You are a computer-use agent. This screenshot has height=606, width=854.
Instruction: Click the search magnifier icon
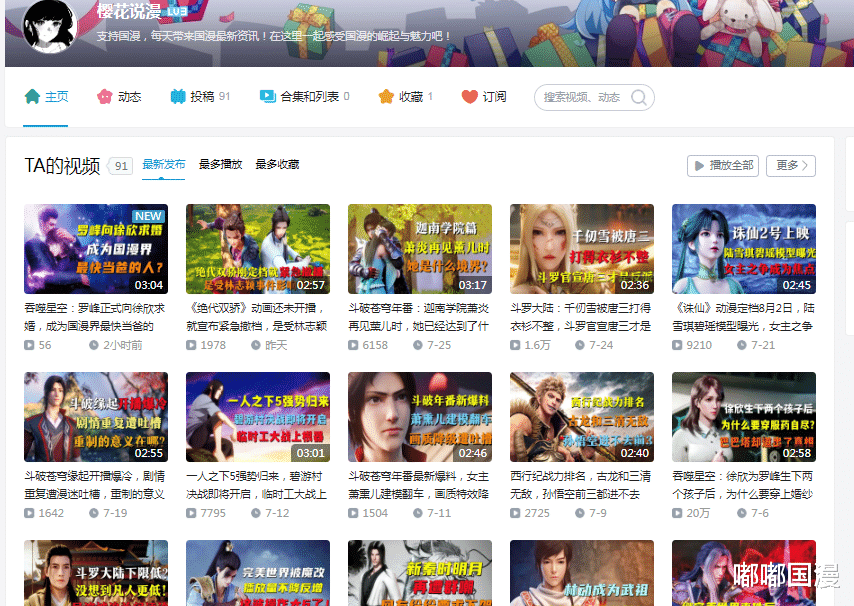tap(639, 97)
